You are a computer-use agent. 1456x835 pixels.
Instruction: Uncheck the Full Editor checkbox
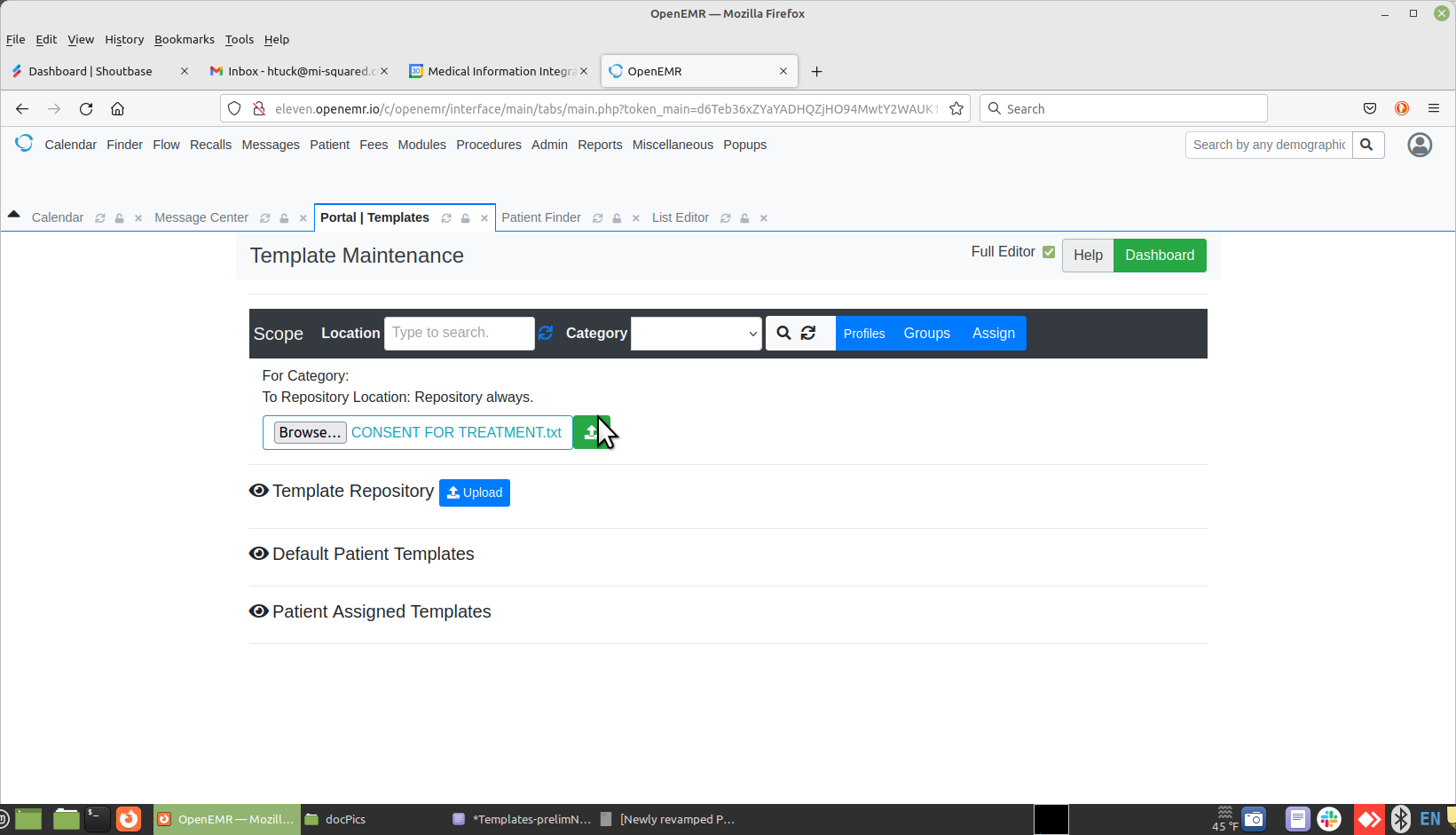coord(1049,252)
